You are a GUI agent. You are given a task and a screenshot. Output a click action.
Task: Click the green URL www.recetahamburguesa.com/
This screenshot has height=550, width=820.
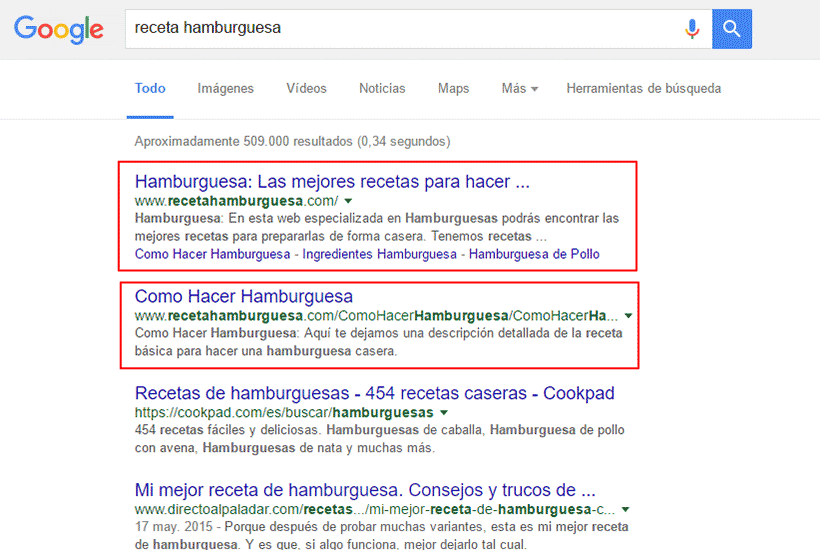(x=236, y=201)
